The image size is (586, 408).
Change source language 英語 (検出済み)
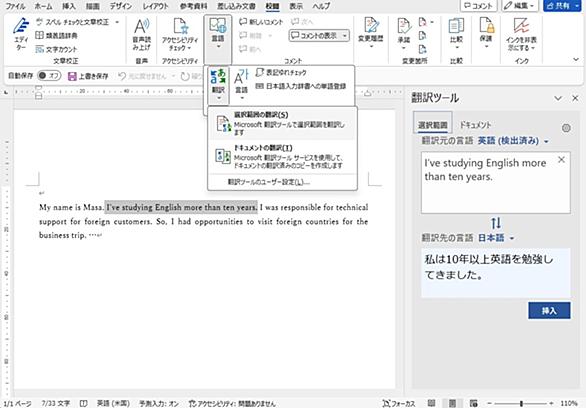[513, 141]
